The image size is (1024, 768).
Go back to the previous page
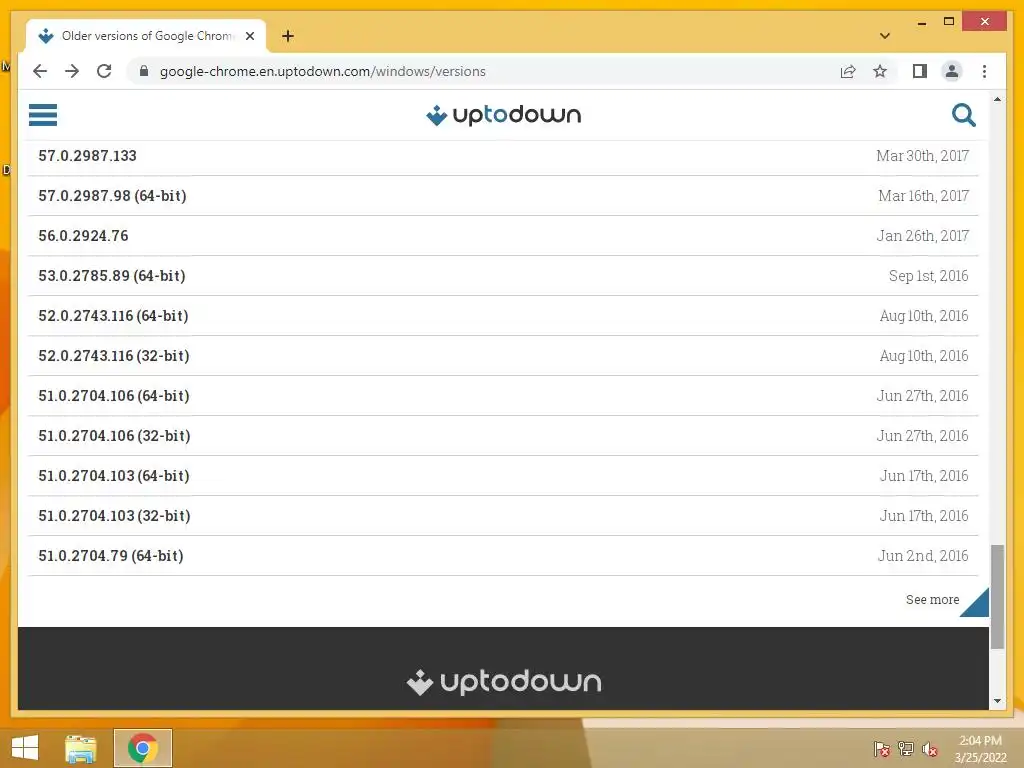40,71
